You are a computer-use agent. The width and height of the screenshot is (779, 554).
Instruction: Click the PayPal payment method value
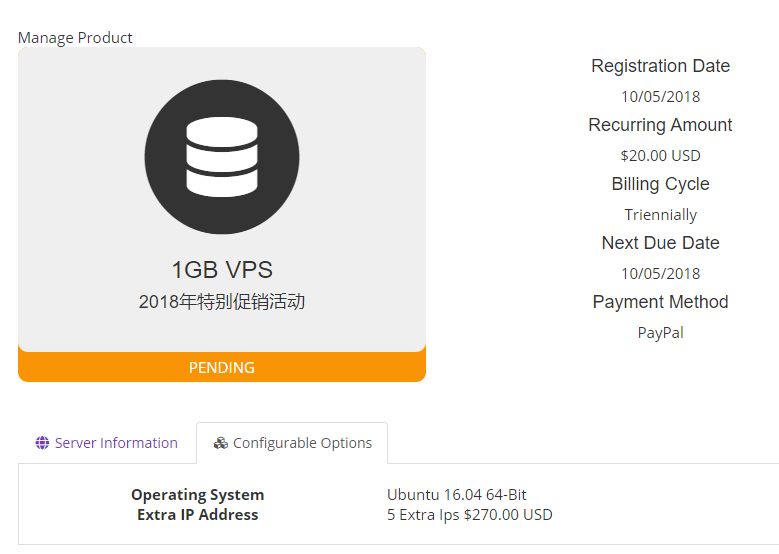tap(660, 333)
